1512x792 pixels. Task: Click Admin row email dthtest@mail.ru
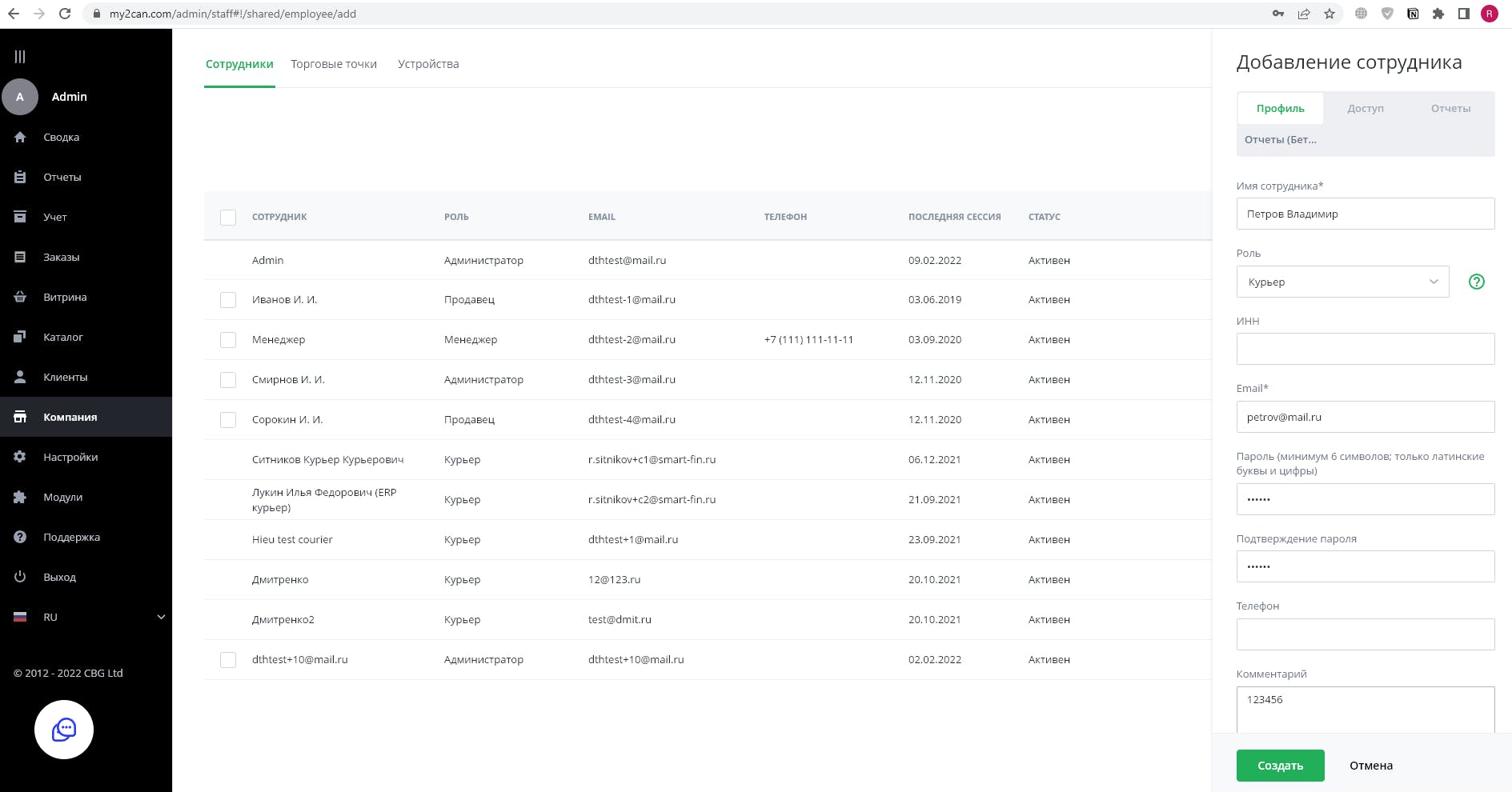tap(627, 261)
